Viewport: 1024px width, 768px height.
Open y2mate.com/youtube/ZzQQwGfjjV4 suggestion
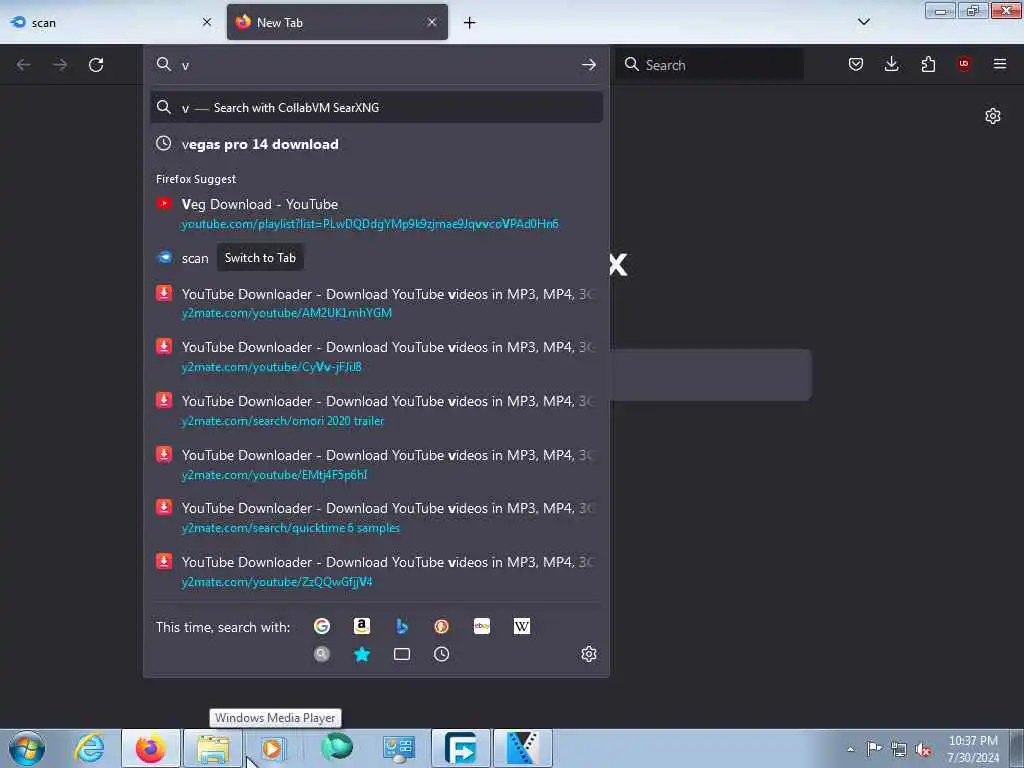(x=376, y=571)
